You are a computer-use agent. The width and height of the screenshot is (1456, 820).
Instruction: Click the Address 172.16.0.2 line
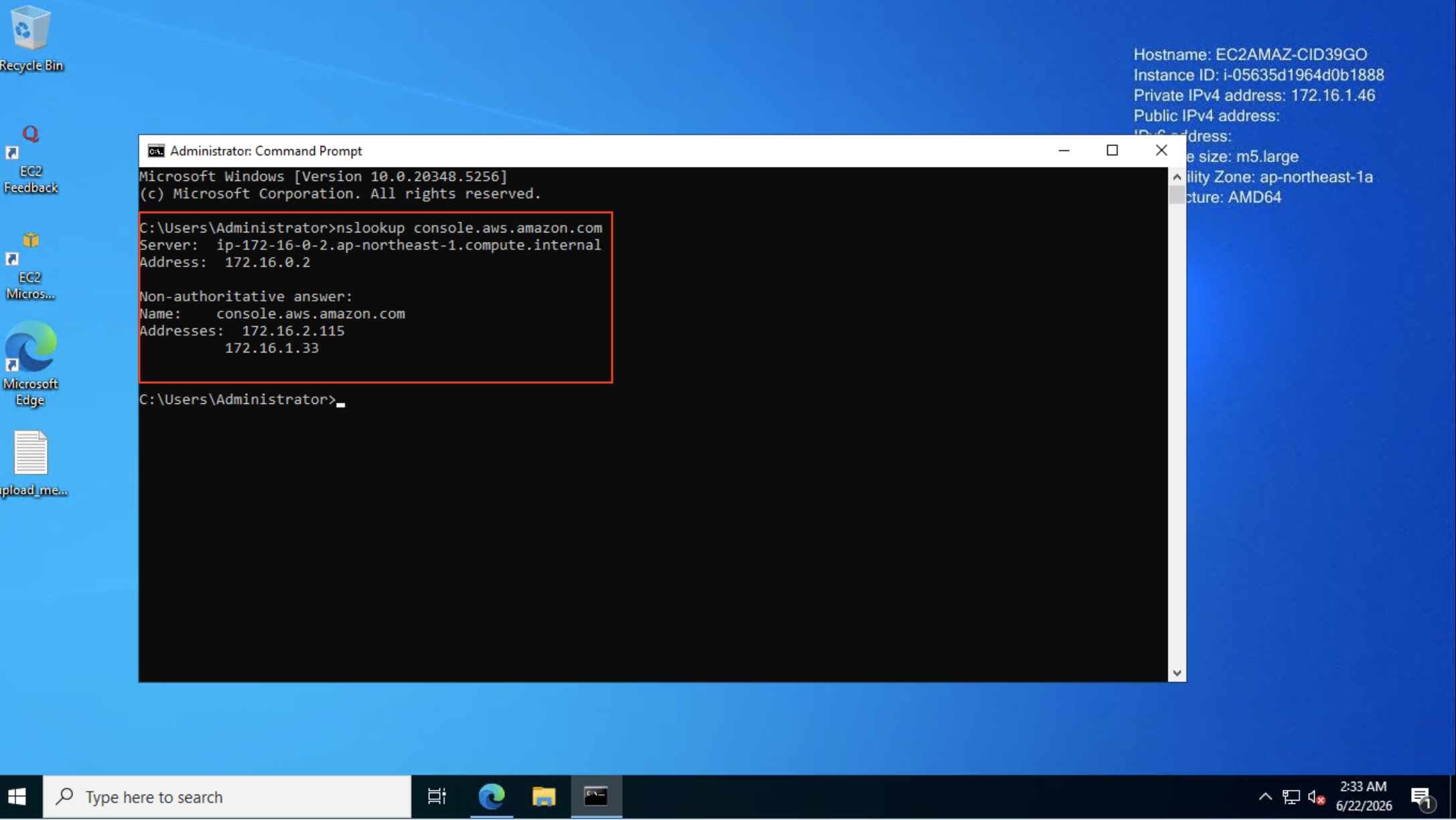pos(225,263)
